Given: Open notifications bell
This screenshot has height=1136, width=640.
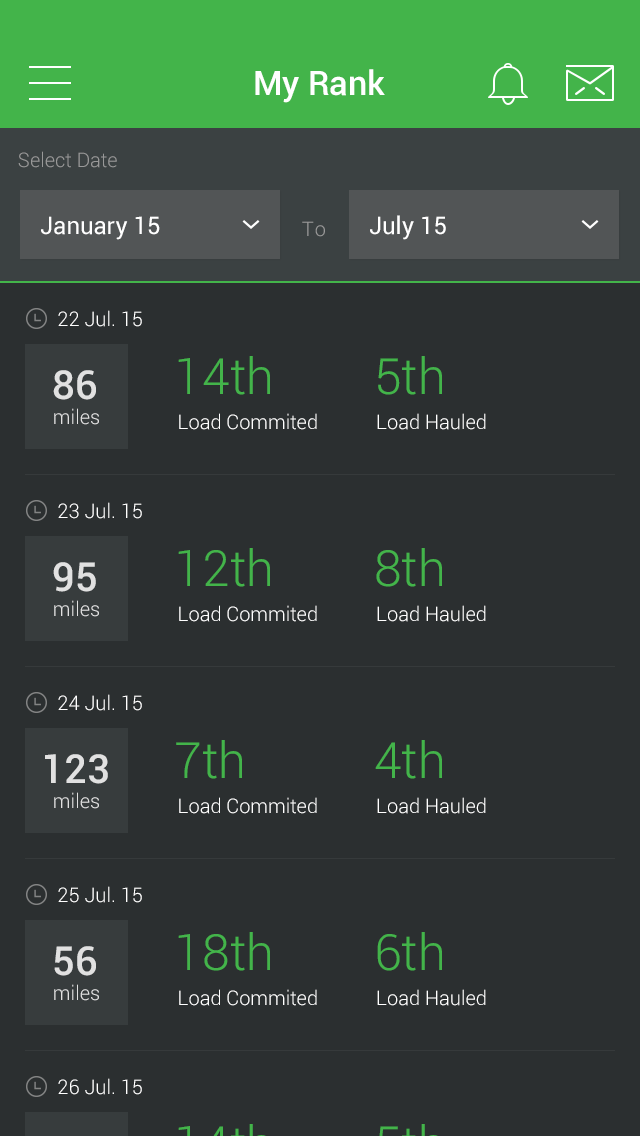Looking at the screenshot, I should pos(507,83).
